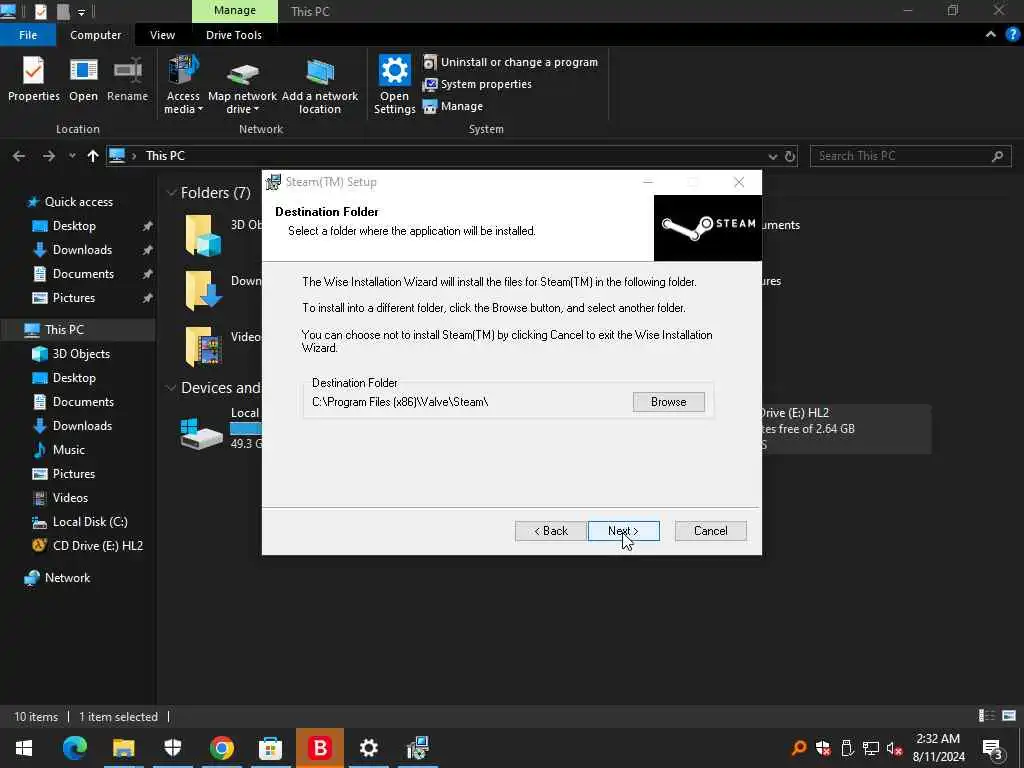The width and height of the screenshot is (1024, 768).
Task: Select the 3D Objects folder icon
Action: tap(203, 235)
